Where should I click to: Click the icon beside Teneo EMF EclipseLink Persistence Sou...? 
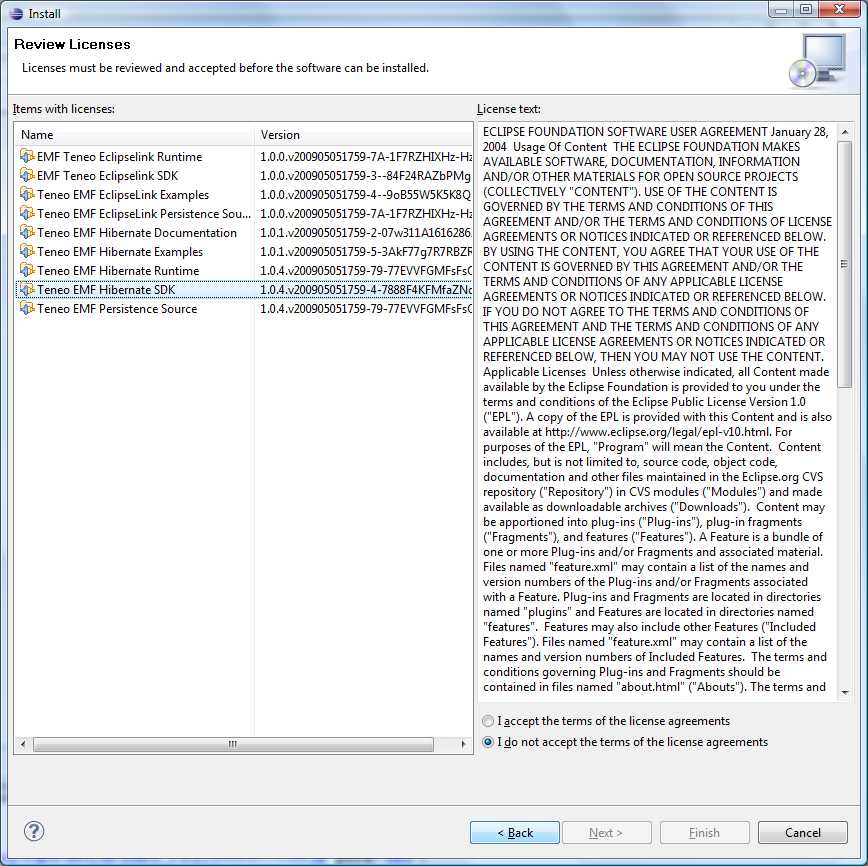point(27,213)
